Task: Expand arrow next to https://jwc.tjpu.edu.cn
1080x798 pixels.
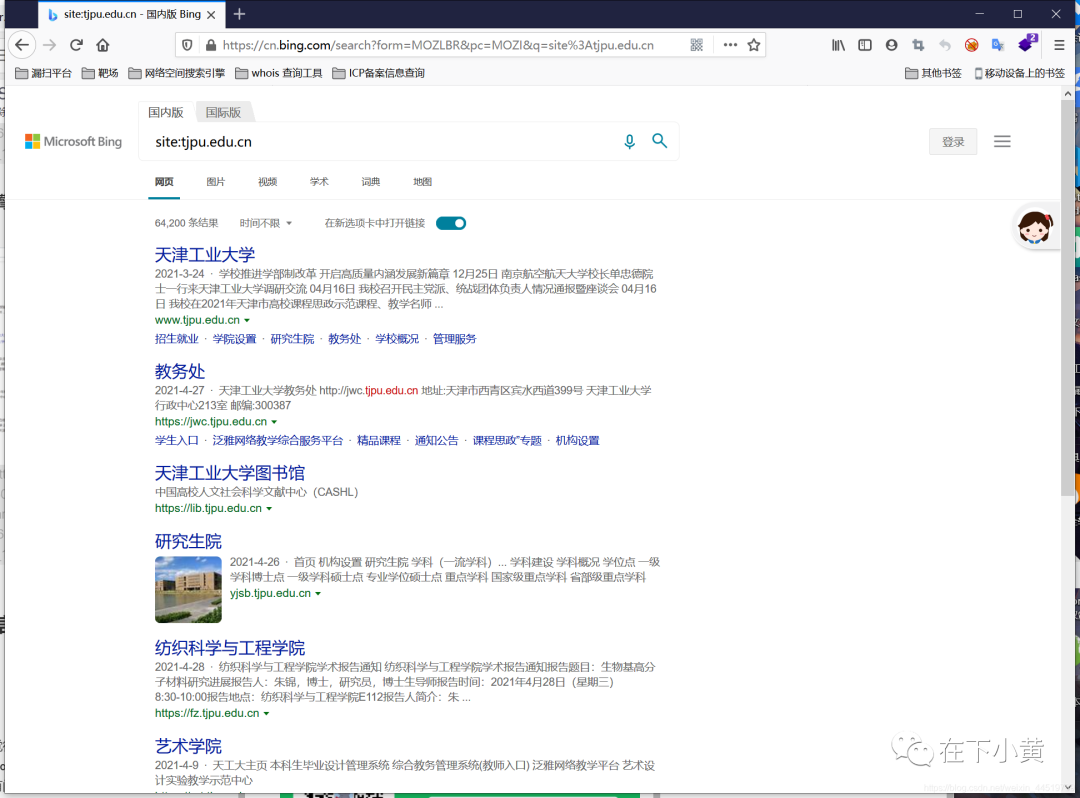Action: click(274, 422)
